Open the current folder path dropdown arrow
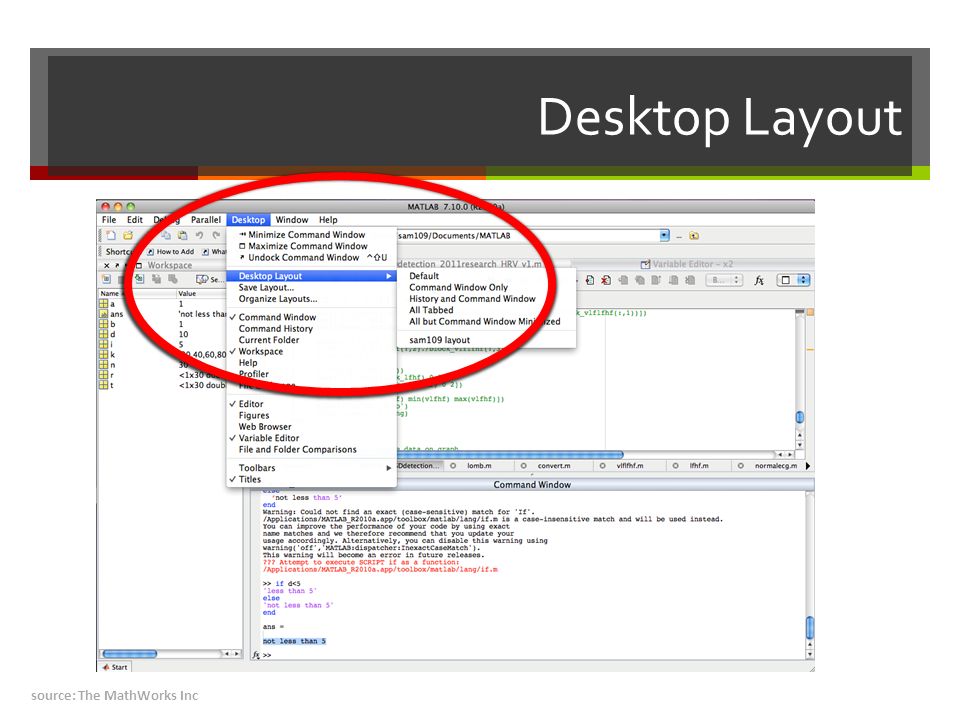The height and width of the screenshot is (720, 960). (x=664, y=236)
